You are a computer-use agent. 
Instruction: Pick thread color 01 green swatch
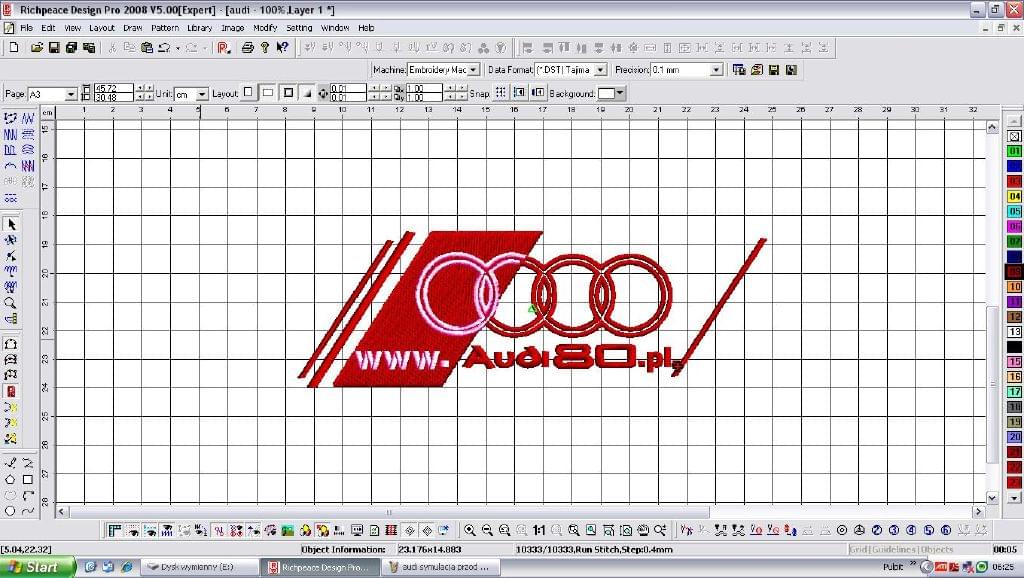click(x=1014, y=152)
